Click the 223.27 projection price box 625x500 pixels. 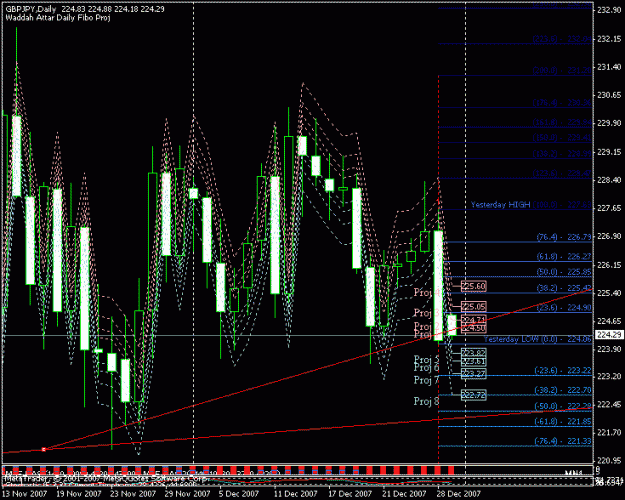[474, 374]
